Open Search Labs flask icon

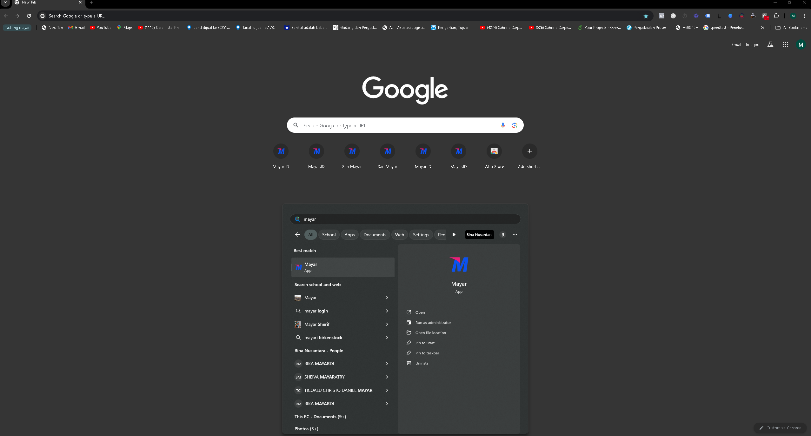(770, 45)
